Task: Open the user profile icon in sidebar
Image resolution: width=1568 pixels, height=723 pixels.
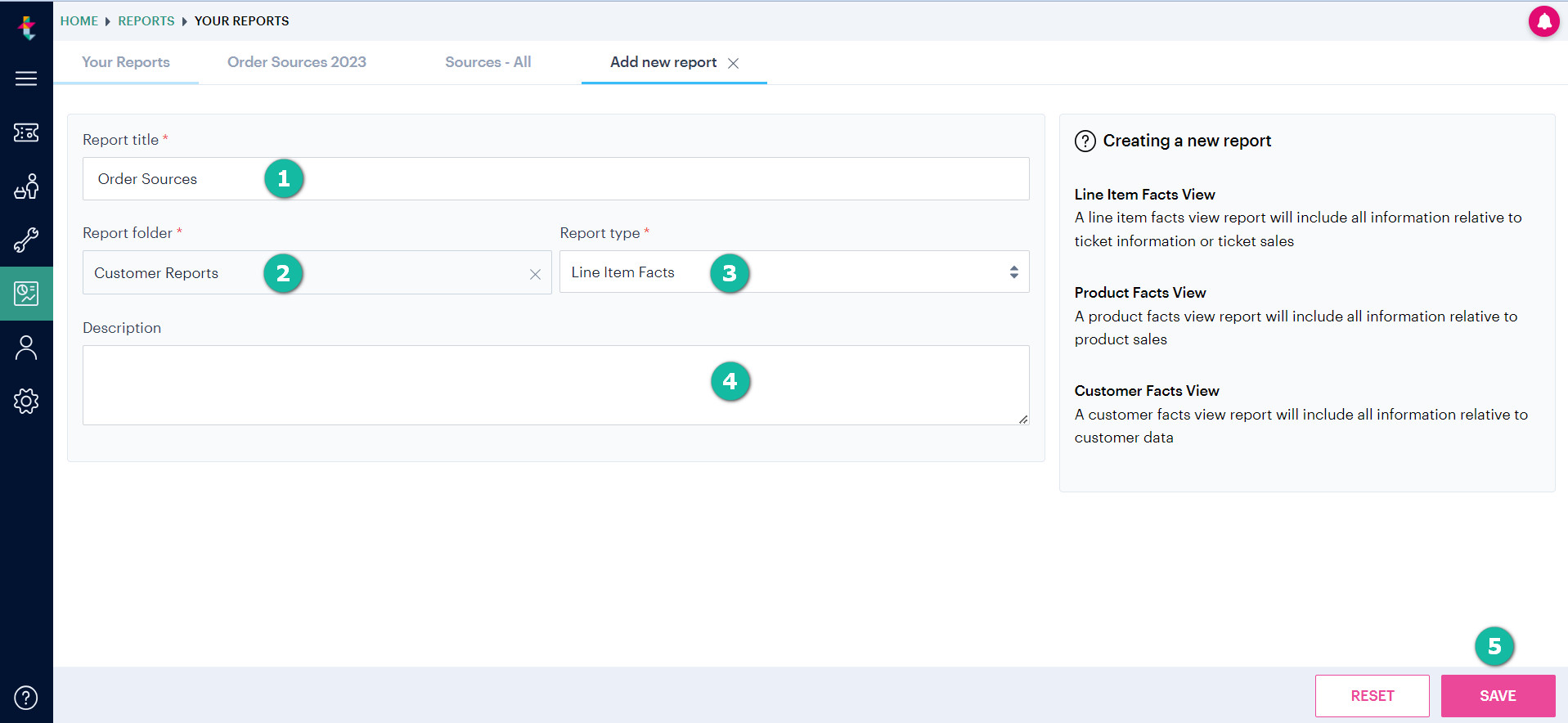Action: coord(26,348)
